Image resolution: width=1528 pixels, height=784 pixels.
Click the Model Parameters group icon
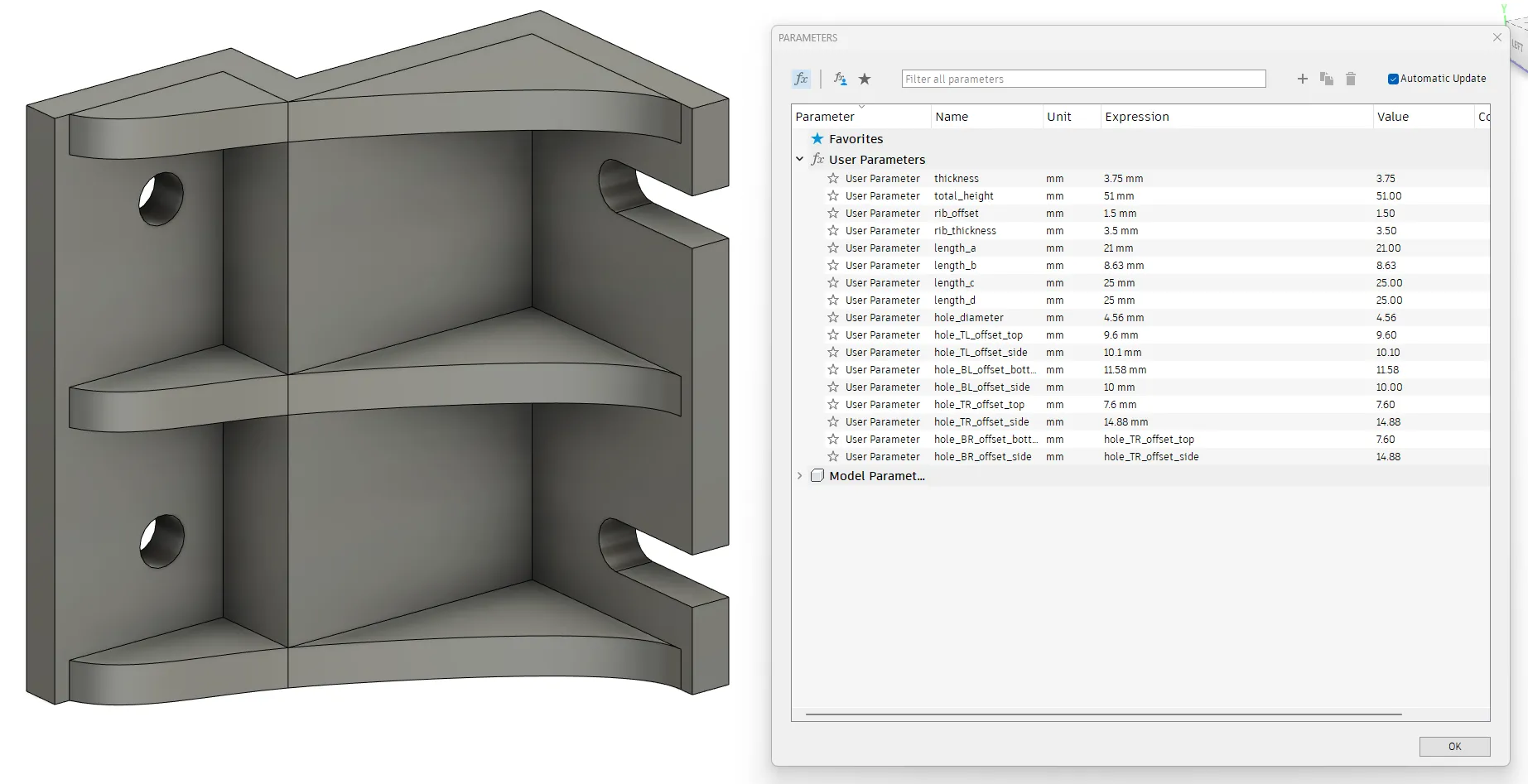[817, 475]
